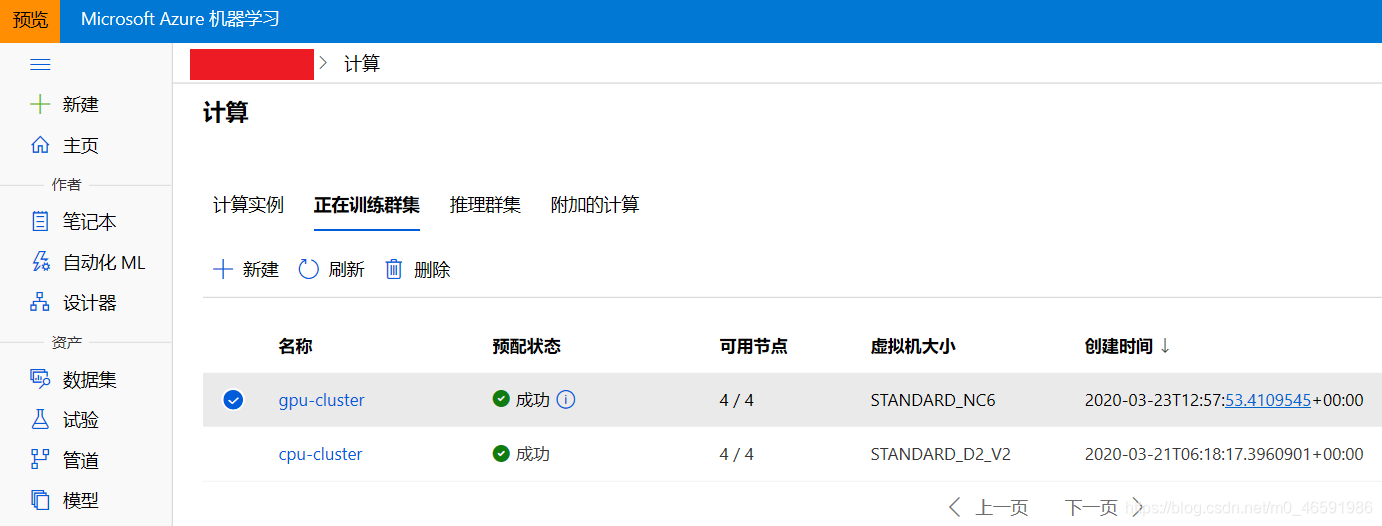Screen dimensions: 1382x526
Task: Open the 推理群集 tab
Action: coord(485,205)
